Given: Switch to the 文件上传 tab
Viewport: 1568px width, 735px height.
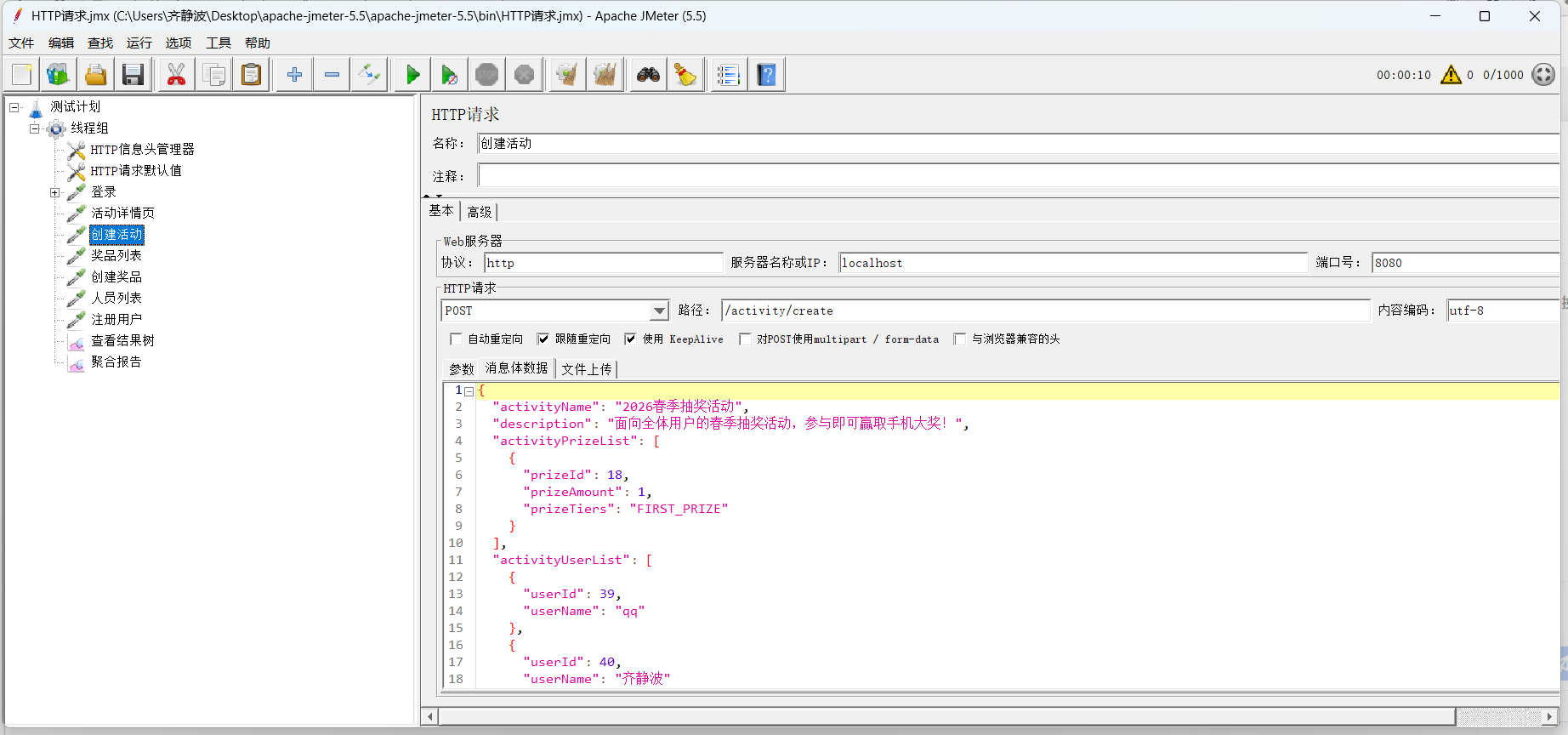Looking at the screenshot, I should (x=587, y=369).
